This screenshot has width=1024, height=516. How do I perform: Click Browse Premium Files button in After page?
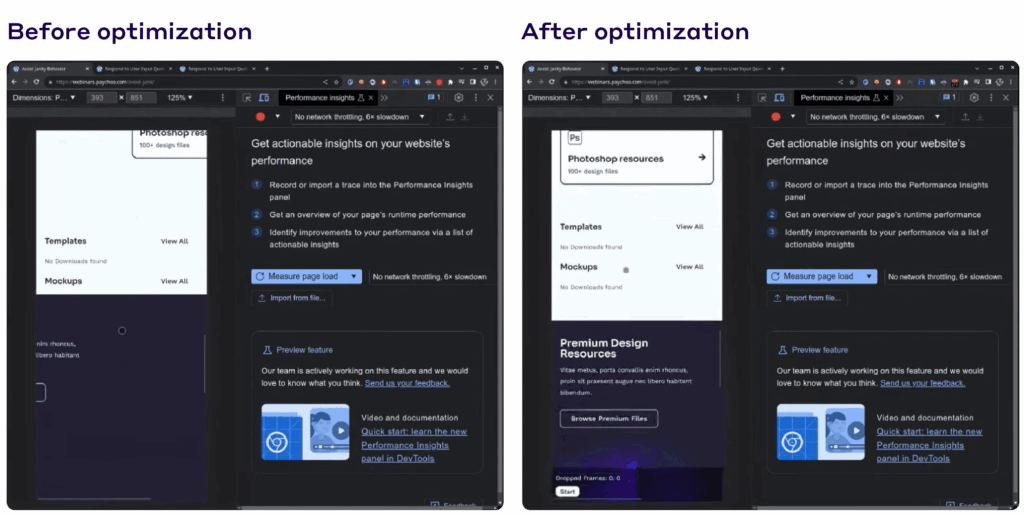[x=609, y=419]
